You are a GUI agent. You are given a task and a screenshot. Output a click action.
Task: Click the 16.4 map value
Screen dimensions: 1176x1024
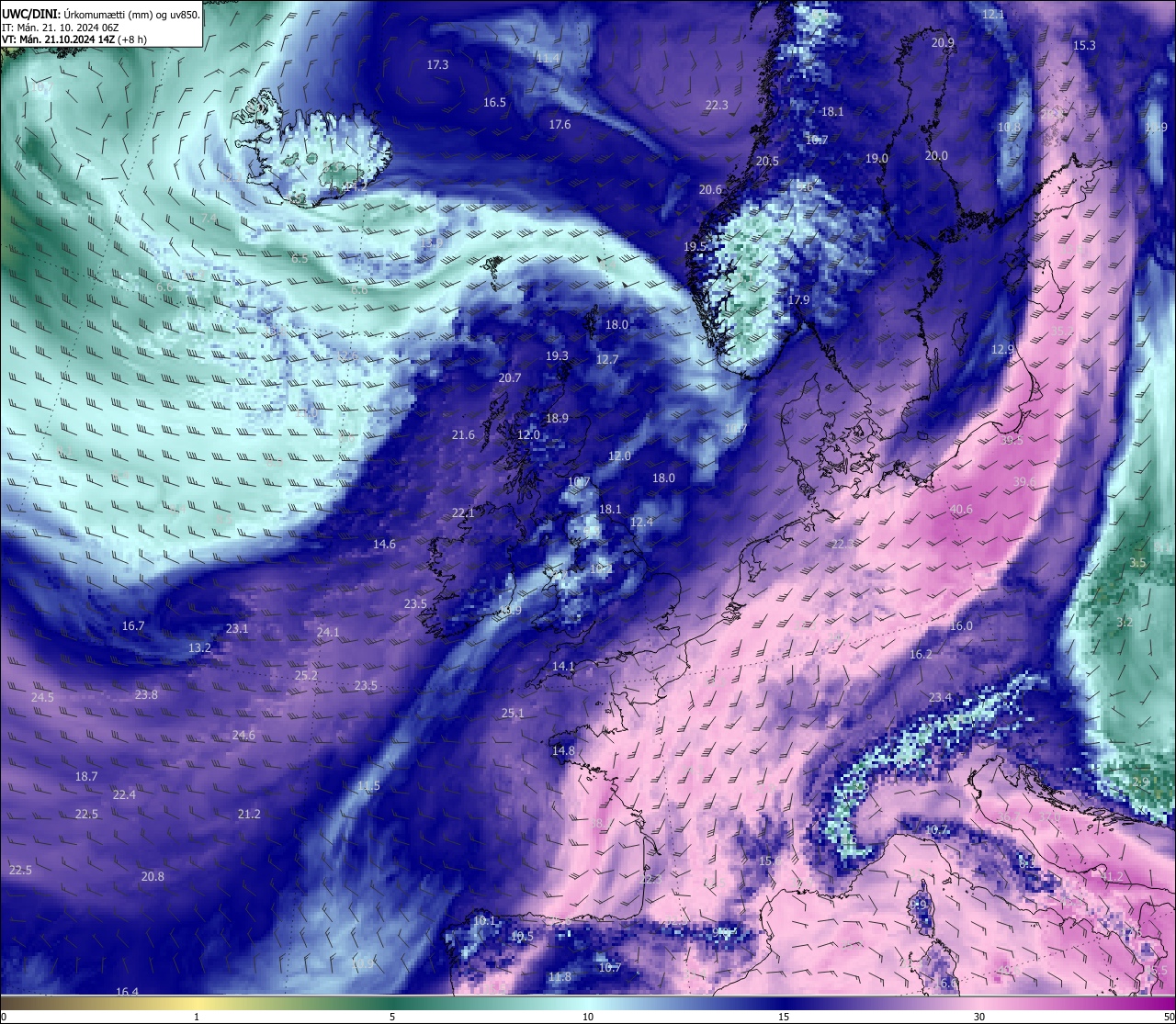point(127,992)
